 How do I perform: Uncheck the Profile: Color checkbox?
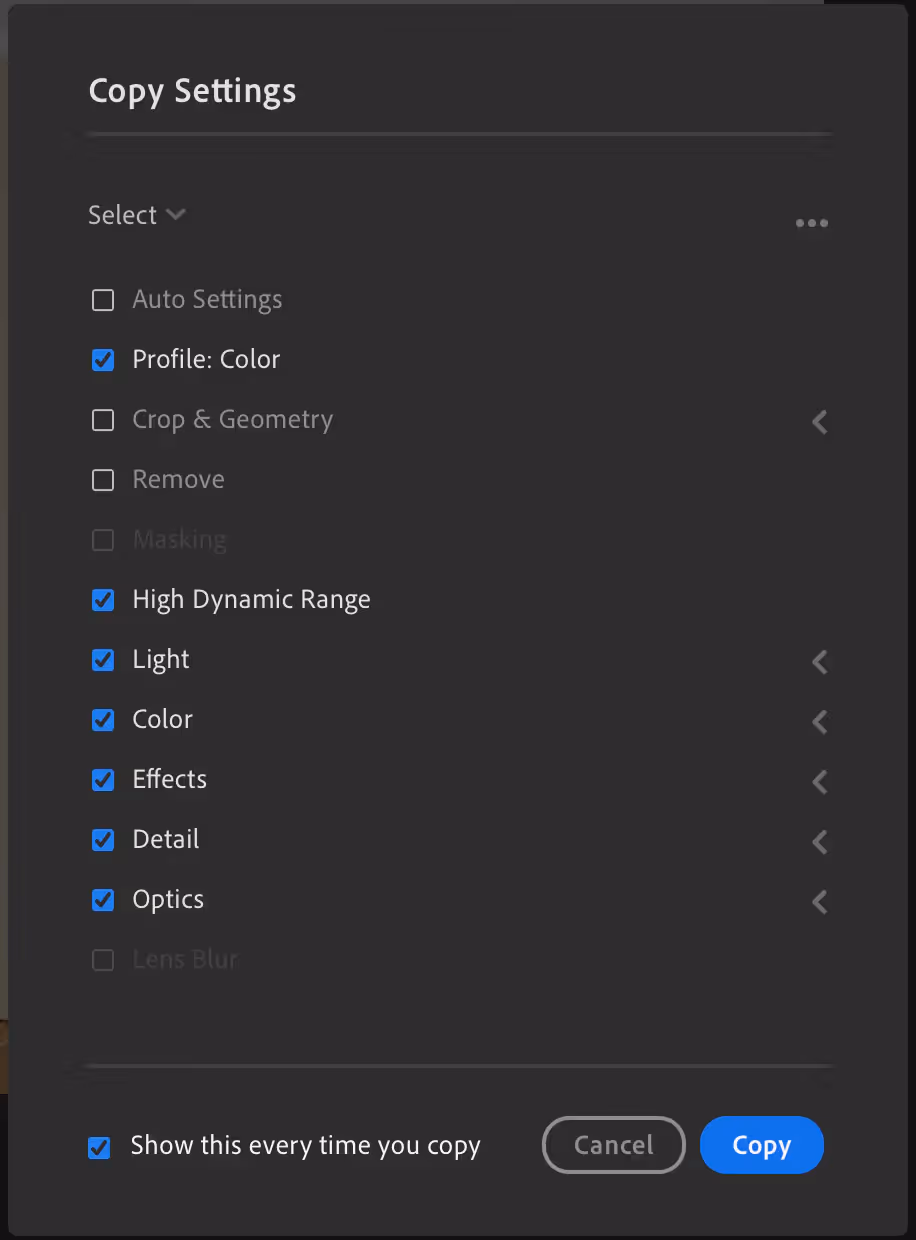point(103,360)
